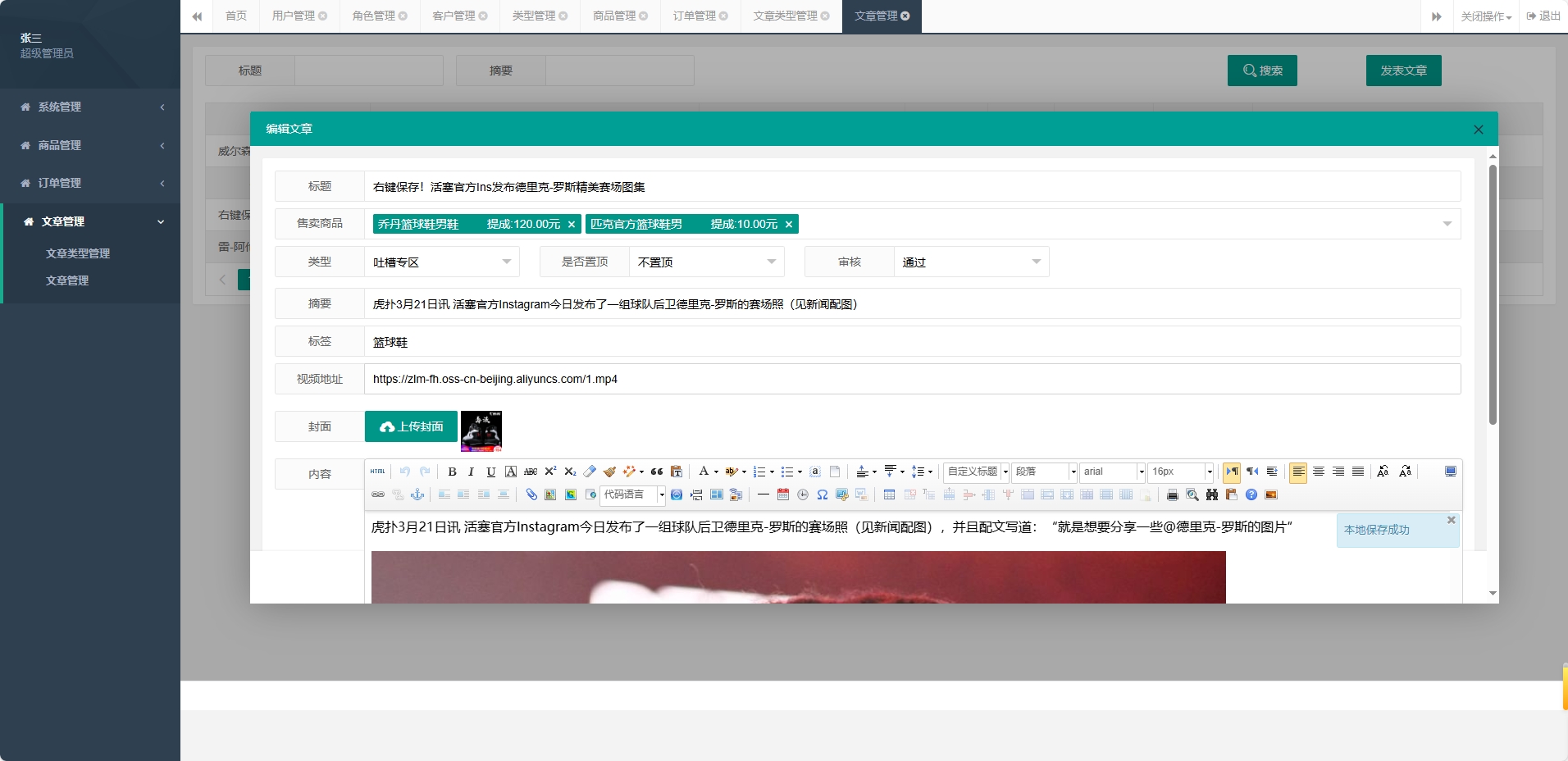1568x761 pixels.
Task: Click the convert to uppercase icon
Action: pos(1383,472)
